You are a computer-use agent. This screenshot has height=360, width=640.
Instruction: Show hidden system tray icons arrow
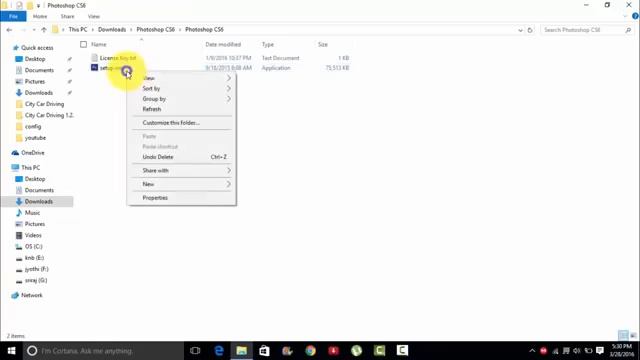coord(532,351)
